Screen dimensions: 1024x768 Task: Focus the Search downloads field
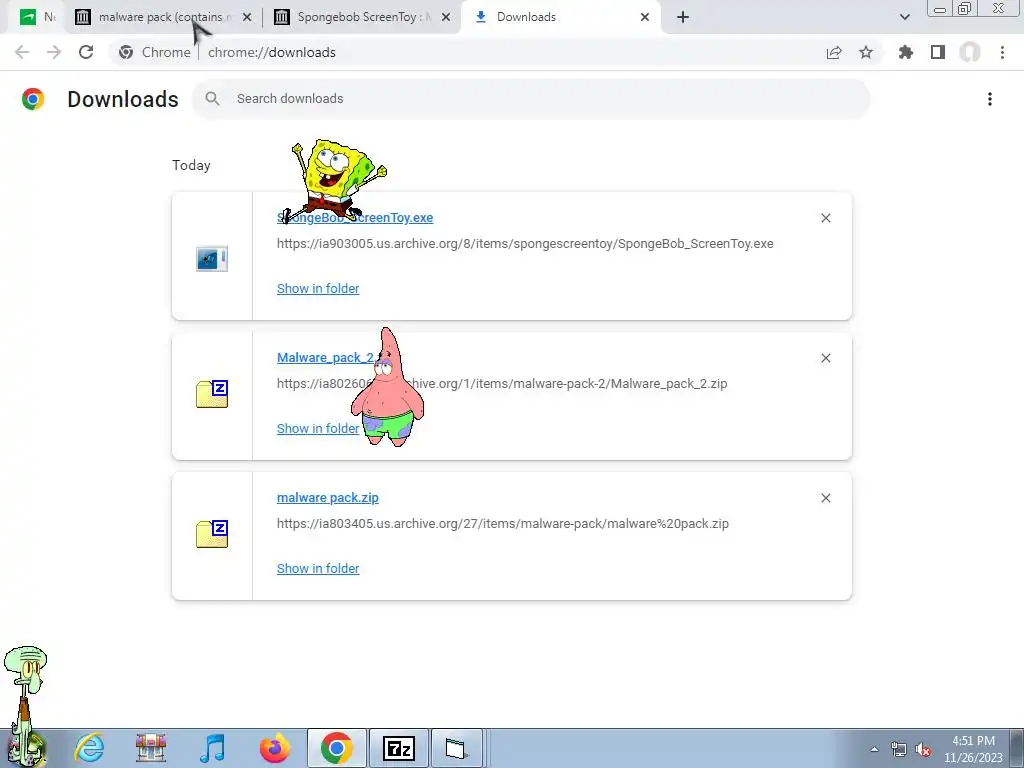pyautogui.click(x=531, y=99)
